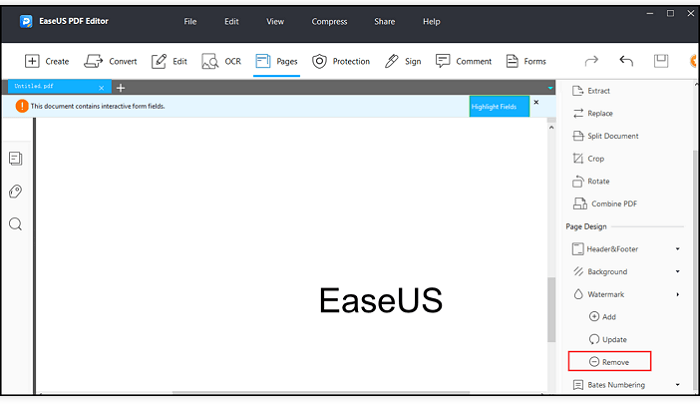The image size is (700, 415).
Task: Choose Rotate pages option
Action: point(591,181)
